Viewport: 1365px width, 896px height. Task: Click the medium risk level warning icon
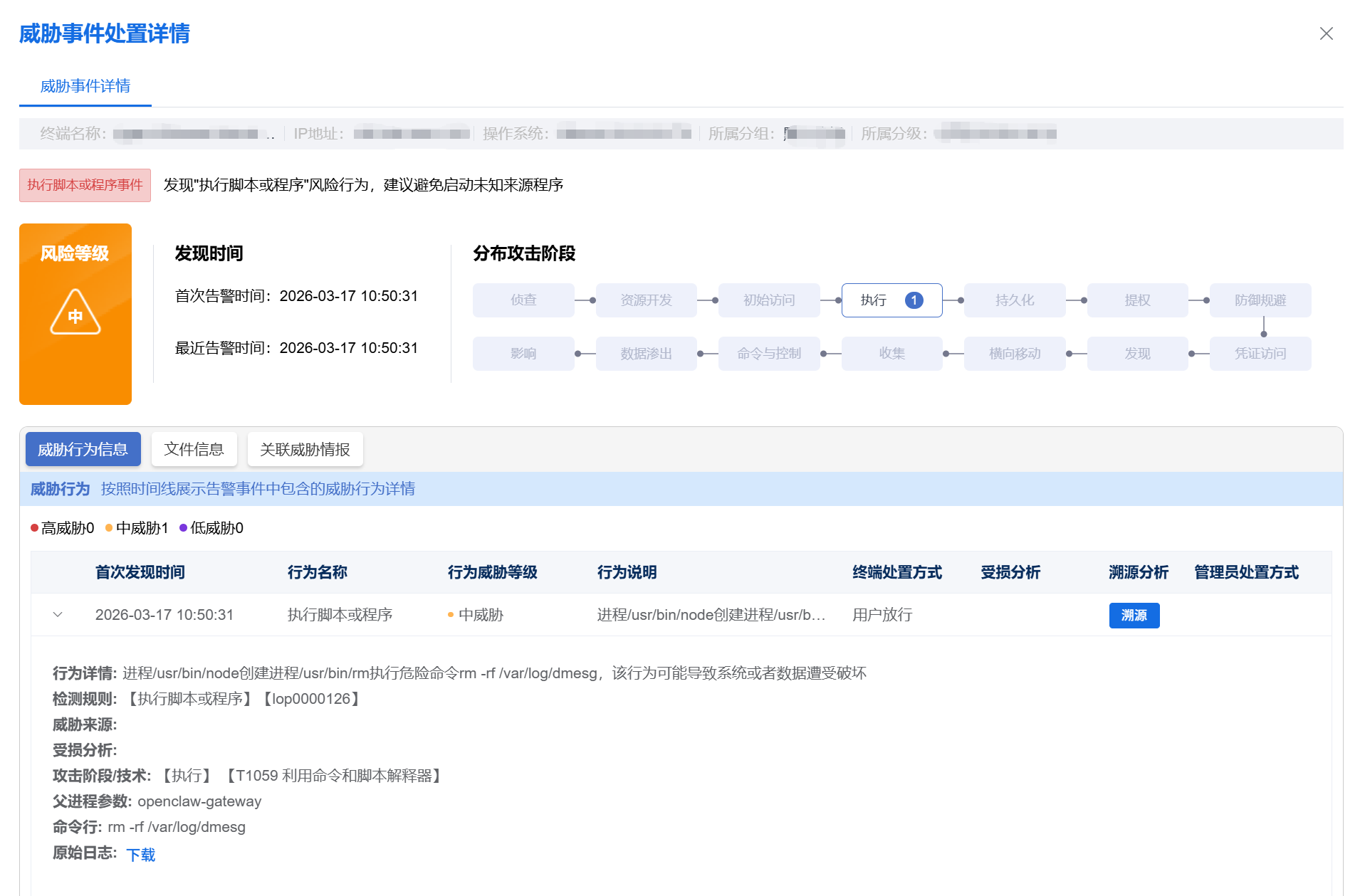(x=75, y=312)
